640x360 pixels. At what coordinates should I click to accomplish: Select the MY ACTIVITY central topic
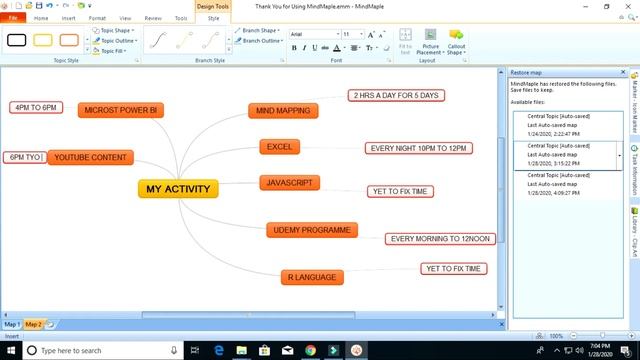178,189
